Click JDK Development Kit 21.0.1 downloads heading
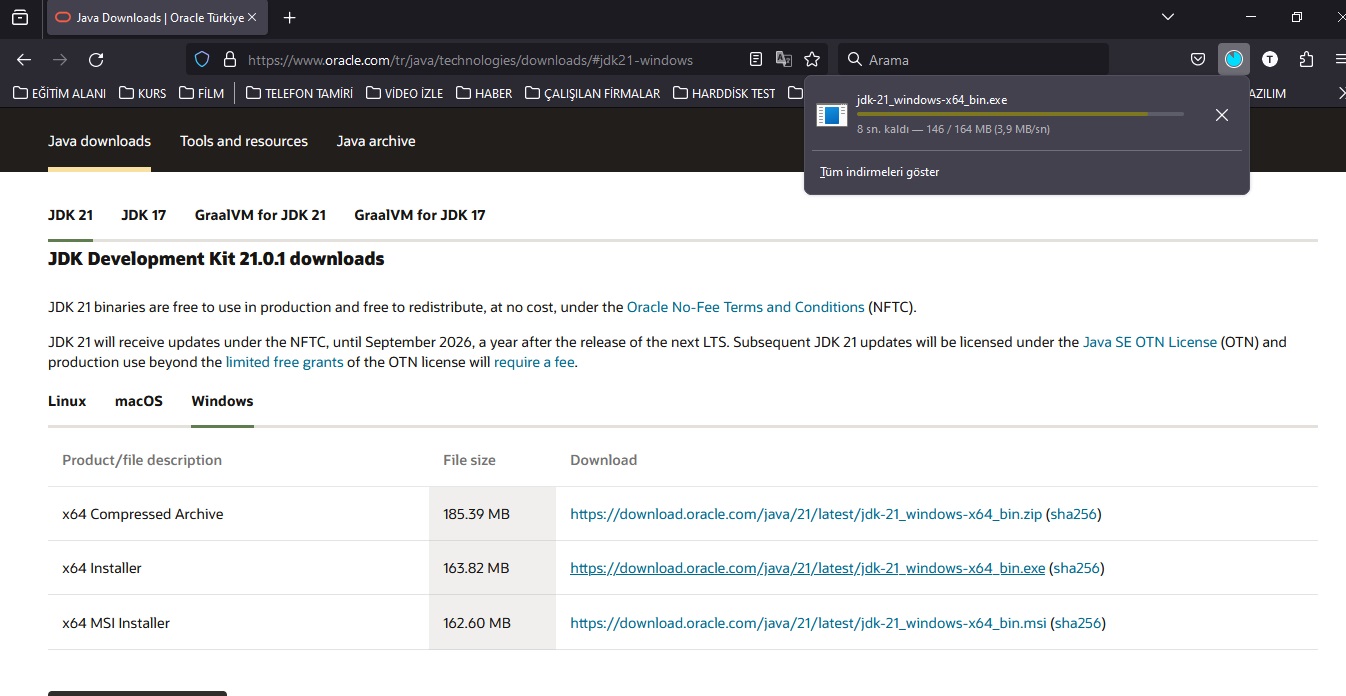Viewport: 1346px width, 696px height. [x=216, y=259]
